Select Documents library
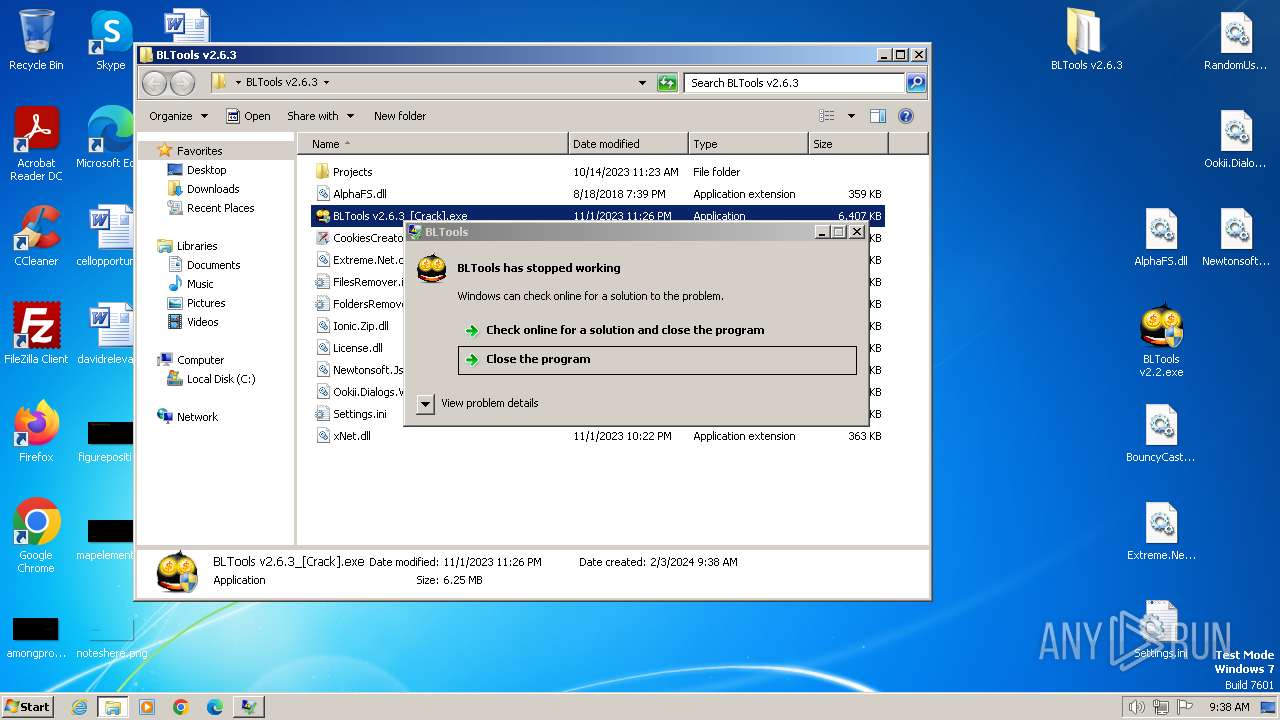Screen dimensions: 1280x720 pos(213,265)
